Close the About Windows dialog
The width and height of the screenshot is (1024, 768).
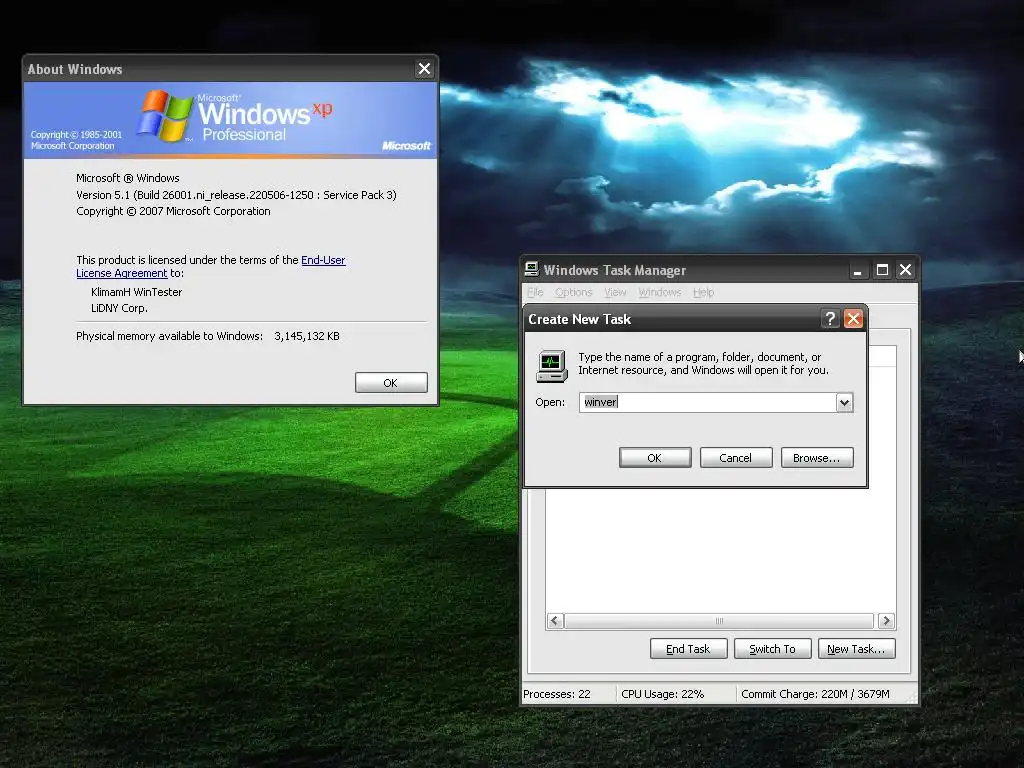424,69
